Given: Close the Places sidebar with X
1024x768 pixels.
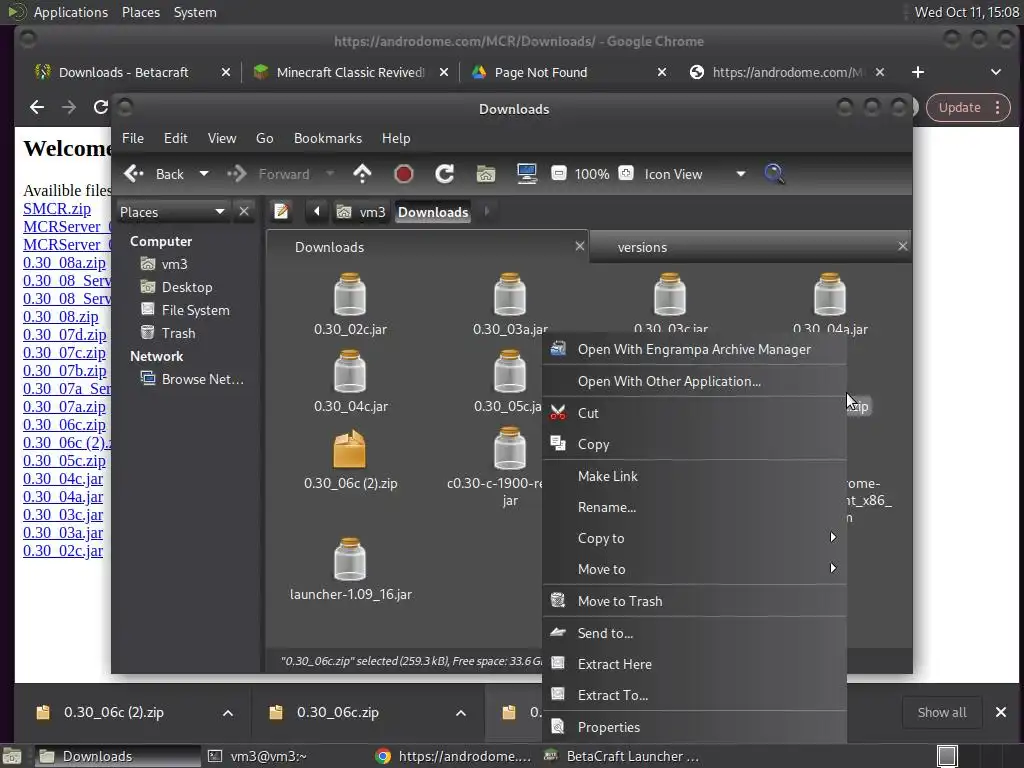Looking at the screenshot, I should pyautogui.click(x=244, y=212).
